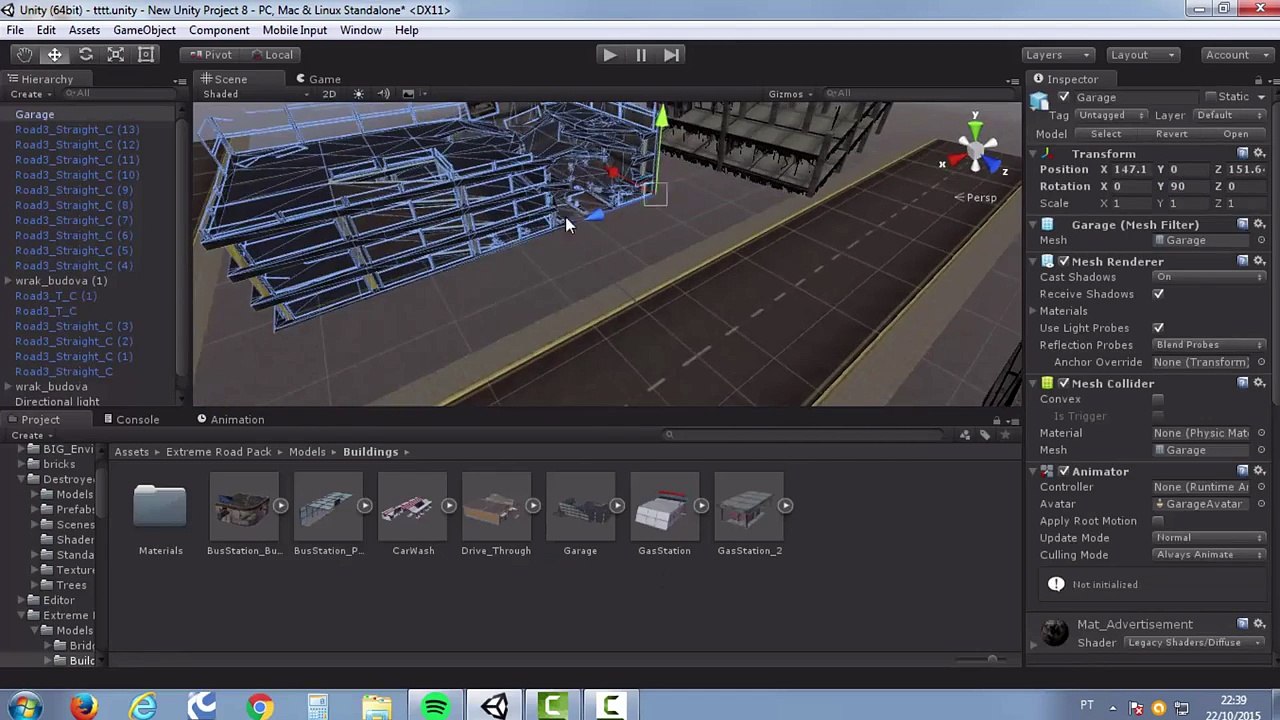
Task: Enable the Convex checkbox in Mesh Collider
Action: click(x=1158, y=399)
